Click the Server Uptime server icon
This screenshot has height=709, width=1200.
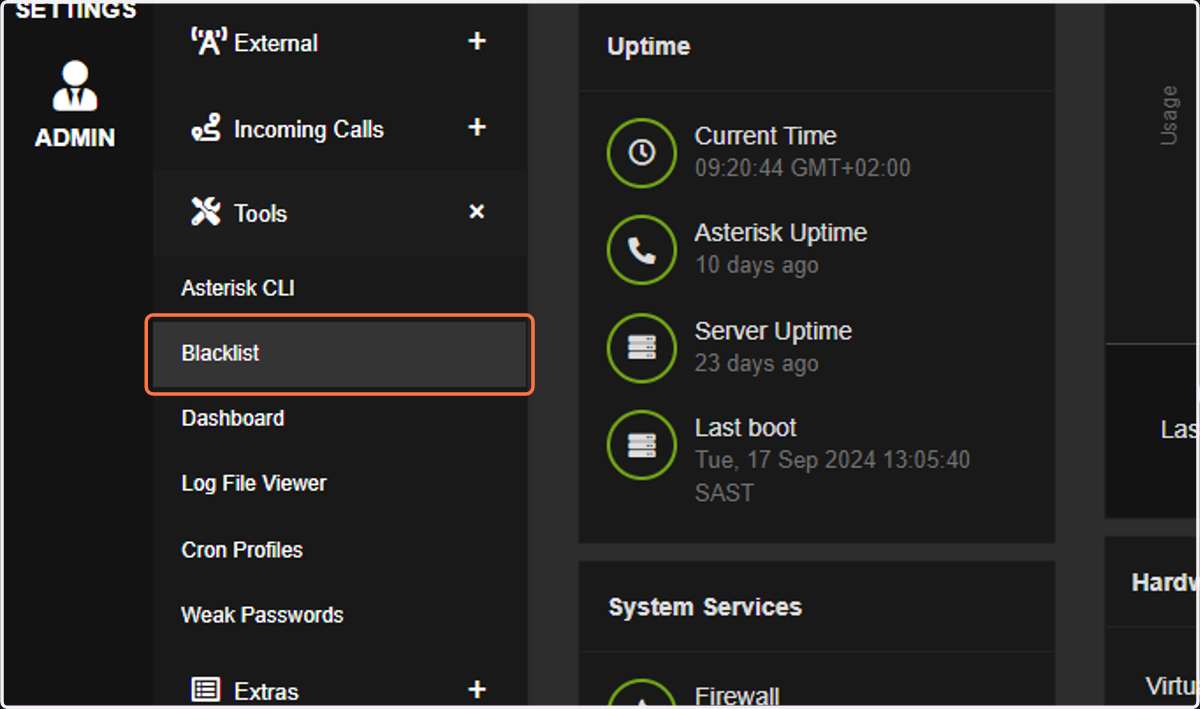click(641, 348)
